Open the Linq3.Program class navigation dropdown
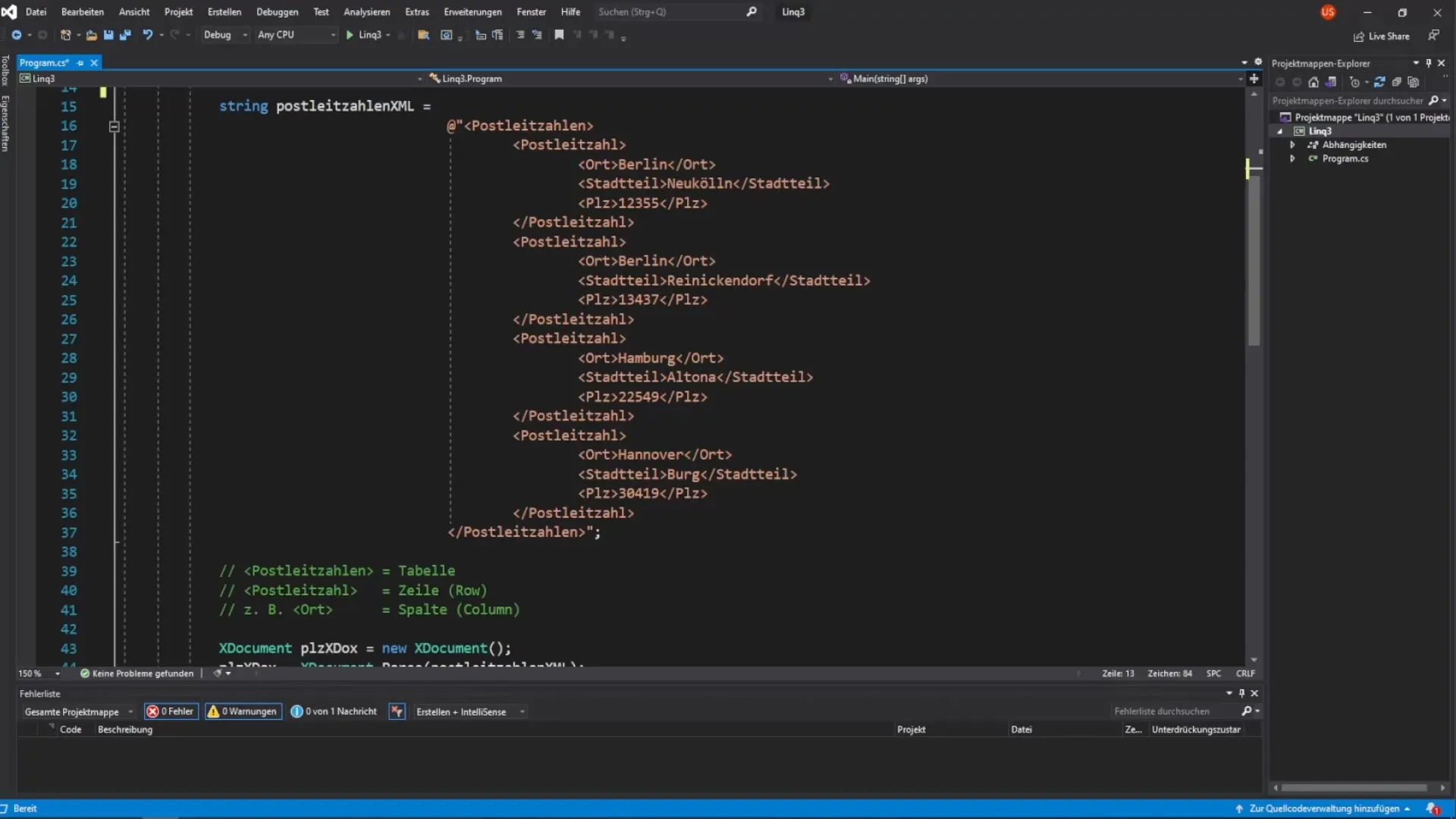The width and height of the screenshot is (1456, 819). click(631, 79)
